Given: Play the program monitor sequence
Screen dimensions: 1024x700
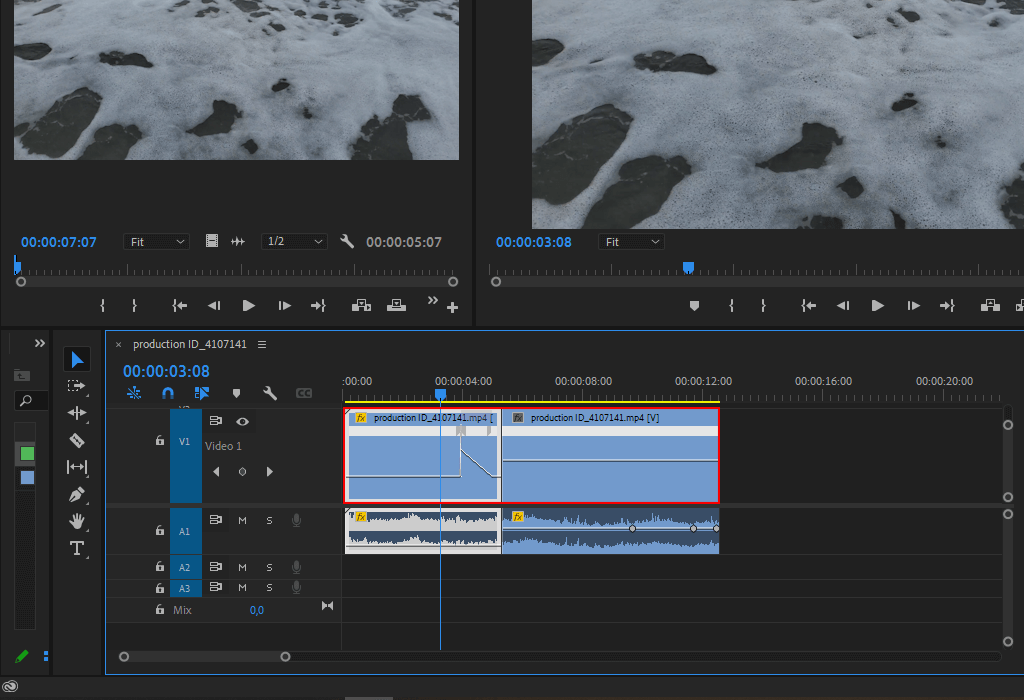Looking at the screenshot, I should pyautogui.click(x=877, y=306).
